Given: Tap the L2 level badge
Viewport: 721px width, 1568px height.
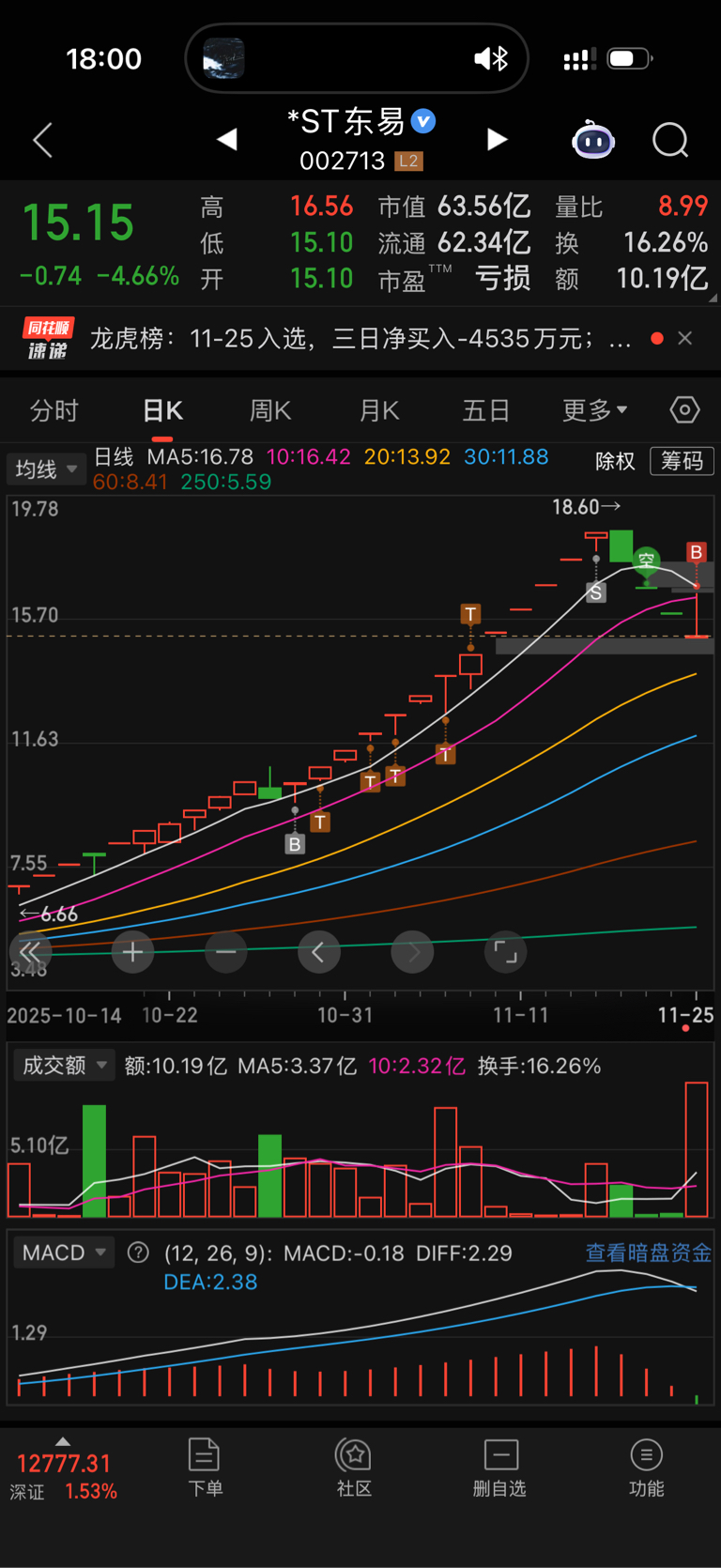Looking at the screenshot, I should [408, 161].
